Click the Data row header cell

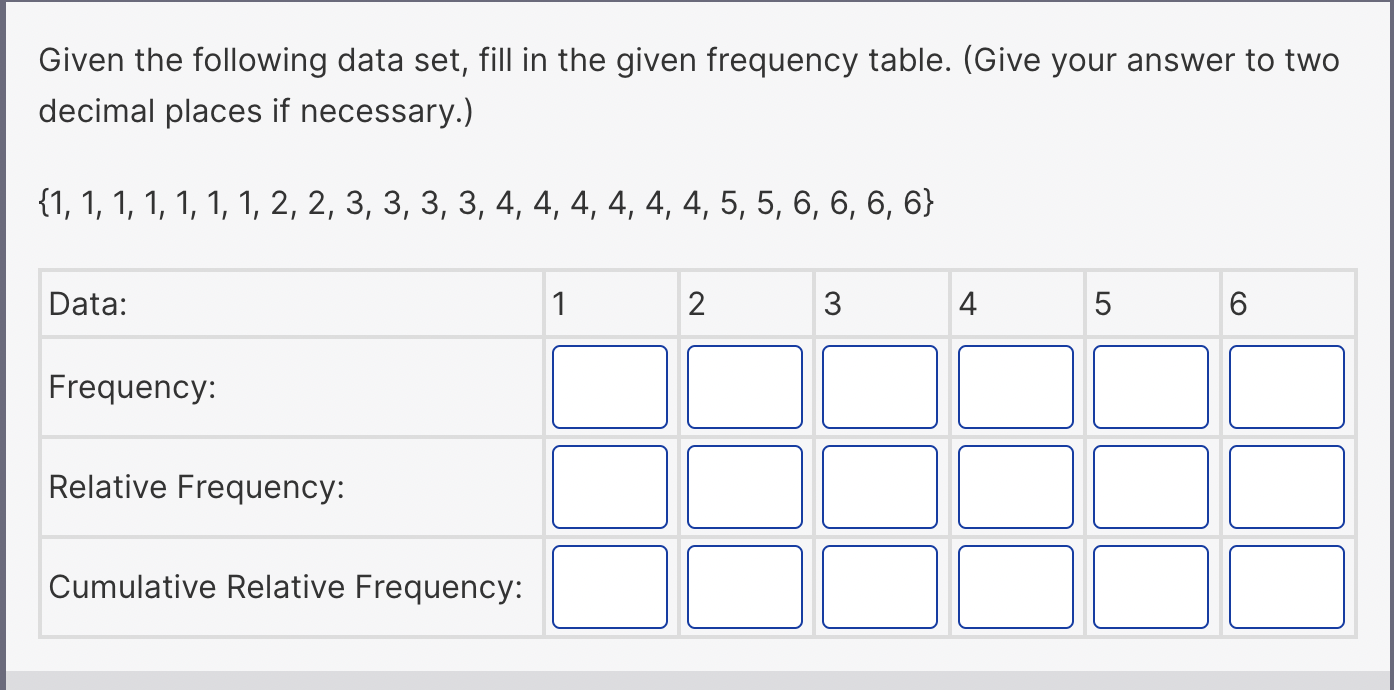290,303
